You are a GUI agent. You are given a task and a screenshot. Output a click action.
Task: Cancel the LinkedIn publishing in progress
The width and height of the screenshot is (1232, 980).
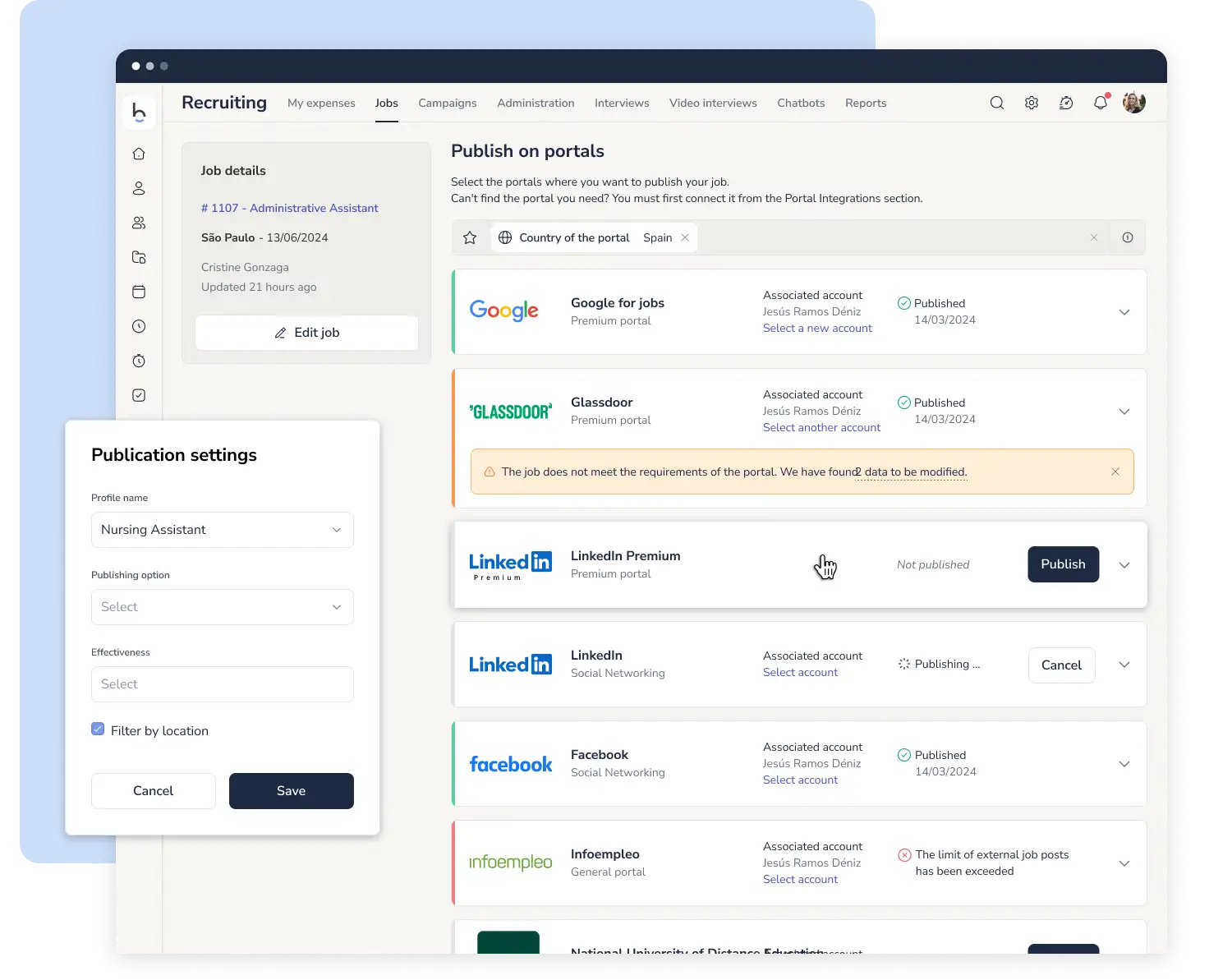[x=1061, y=665]
